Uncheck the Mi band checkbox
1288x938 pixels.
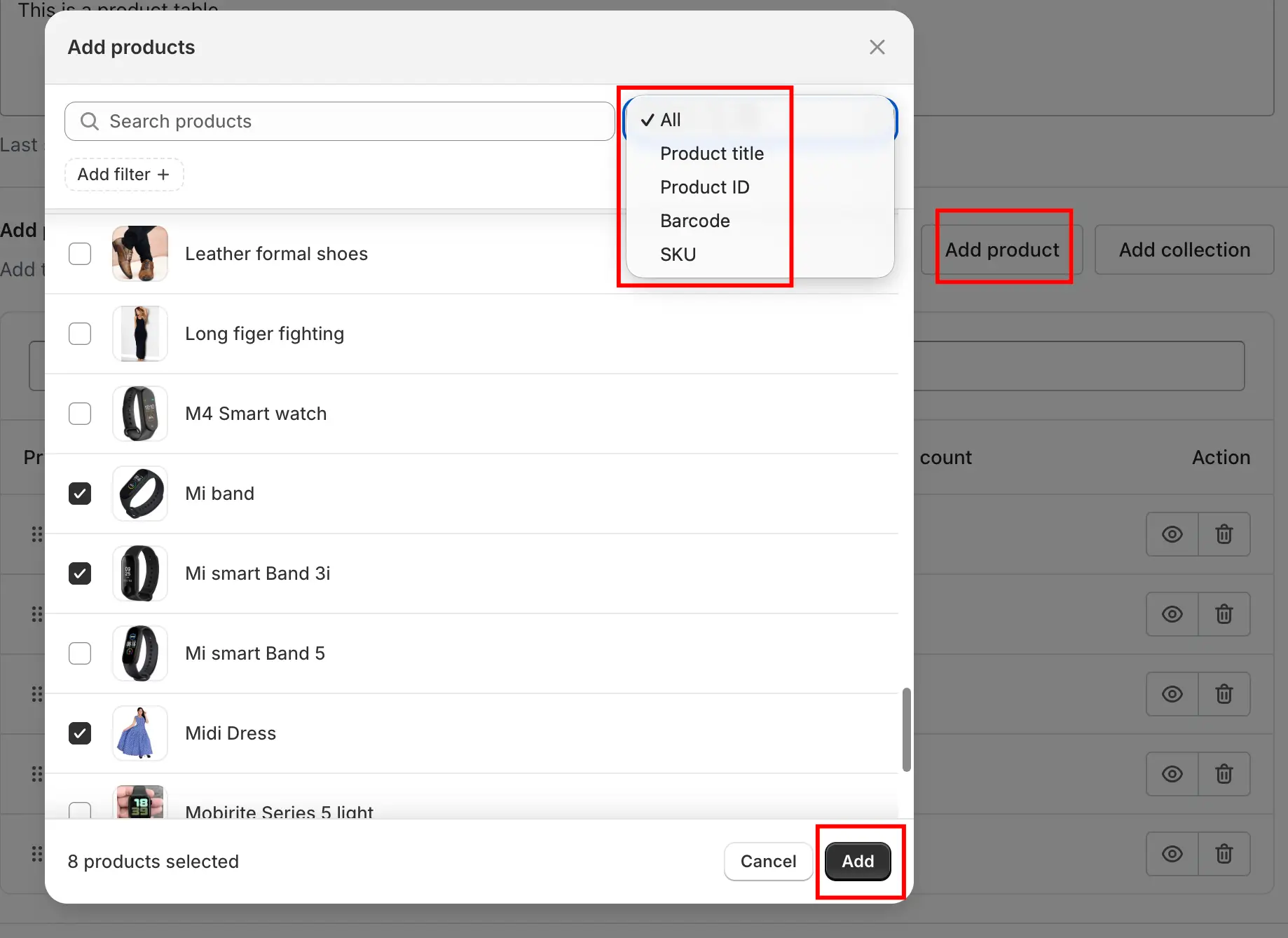pyautogui.click(x=80, y=494)
